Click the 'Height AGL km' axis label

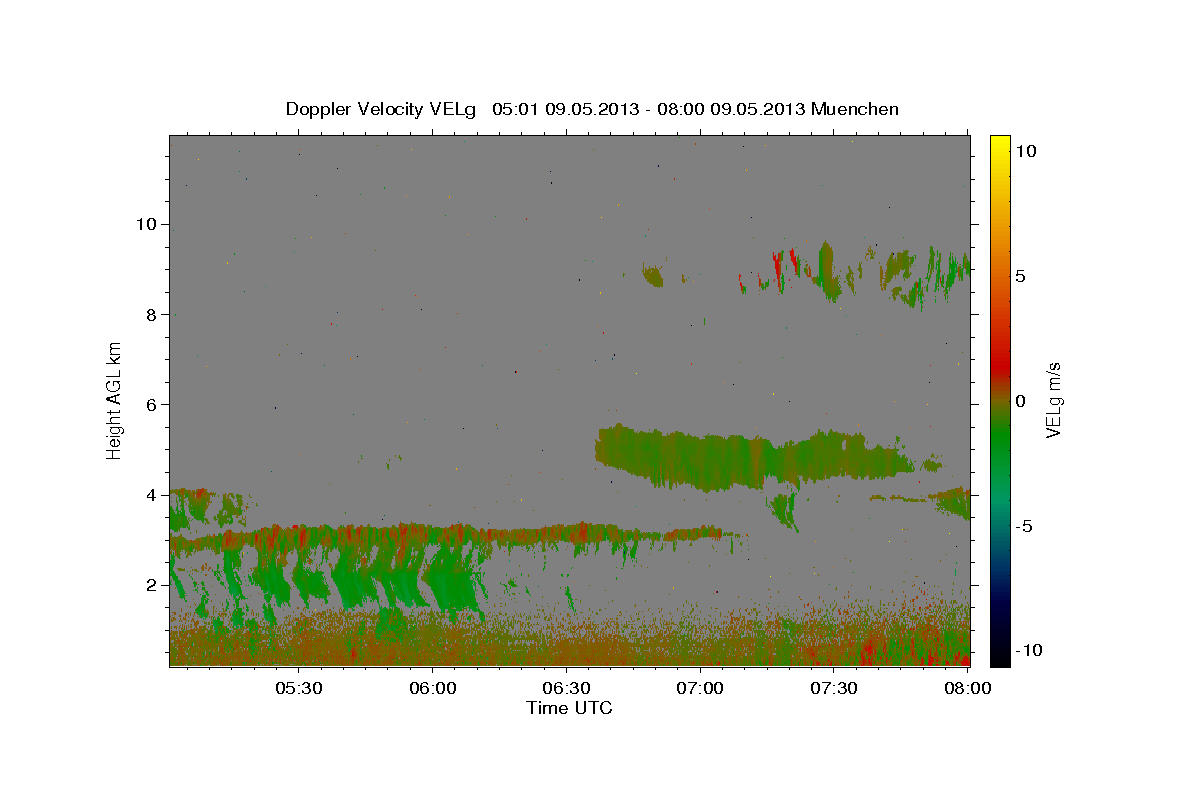click(x=115, y=400)
